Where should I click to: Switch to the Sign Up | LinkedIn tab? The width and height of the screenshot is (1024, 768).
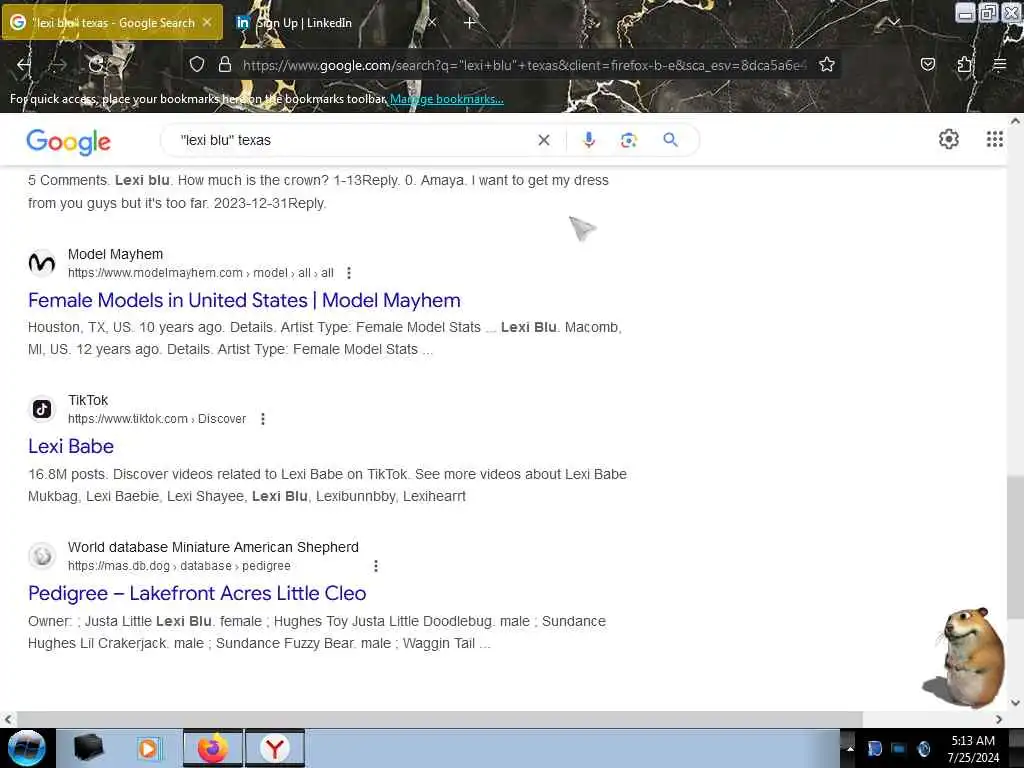click(x=336, y=22)
